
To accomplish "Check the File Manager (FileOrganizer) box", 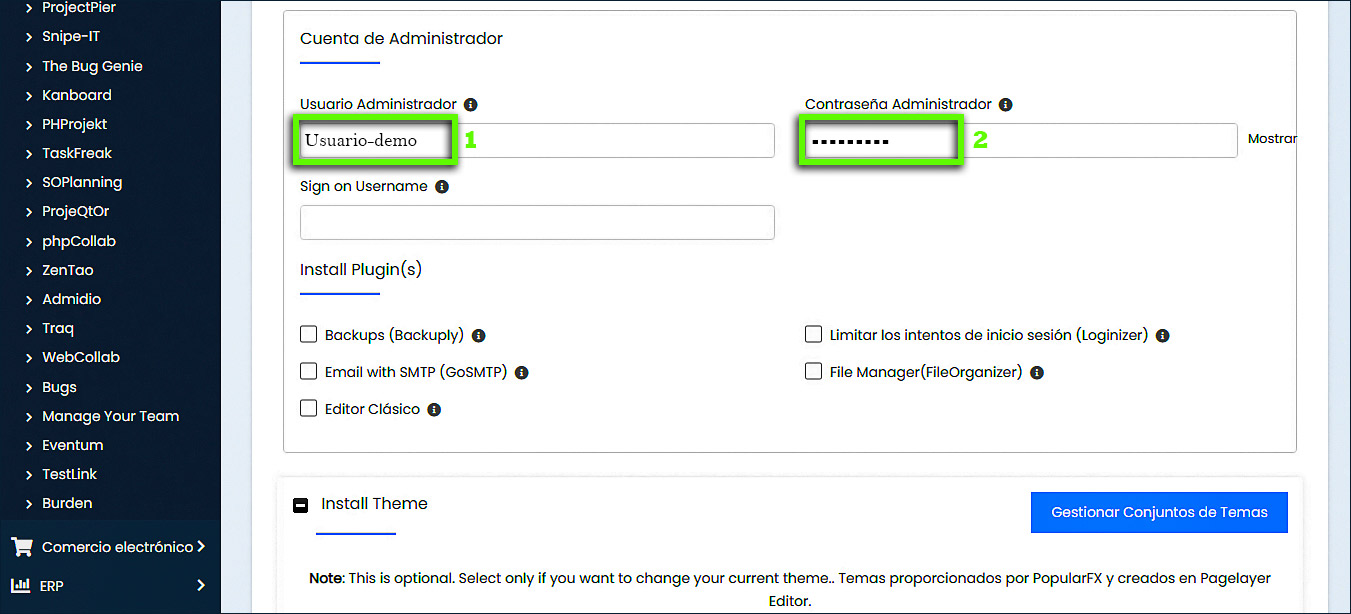I will (x=814, y=372).
